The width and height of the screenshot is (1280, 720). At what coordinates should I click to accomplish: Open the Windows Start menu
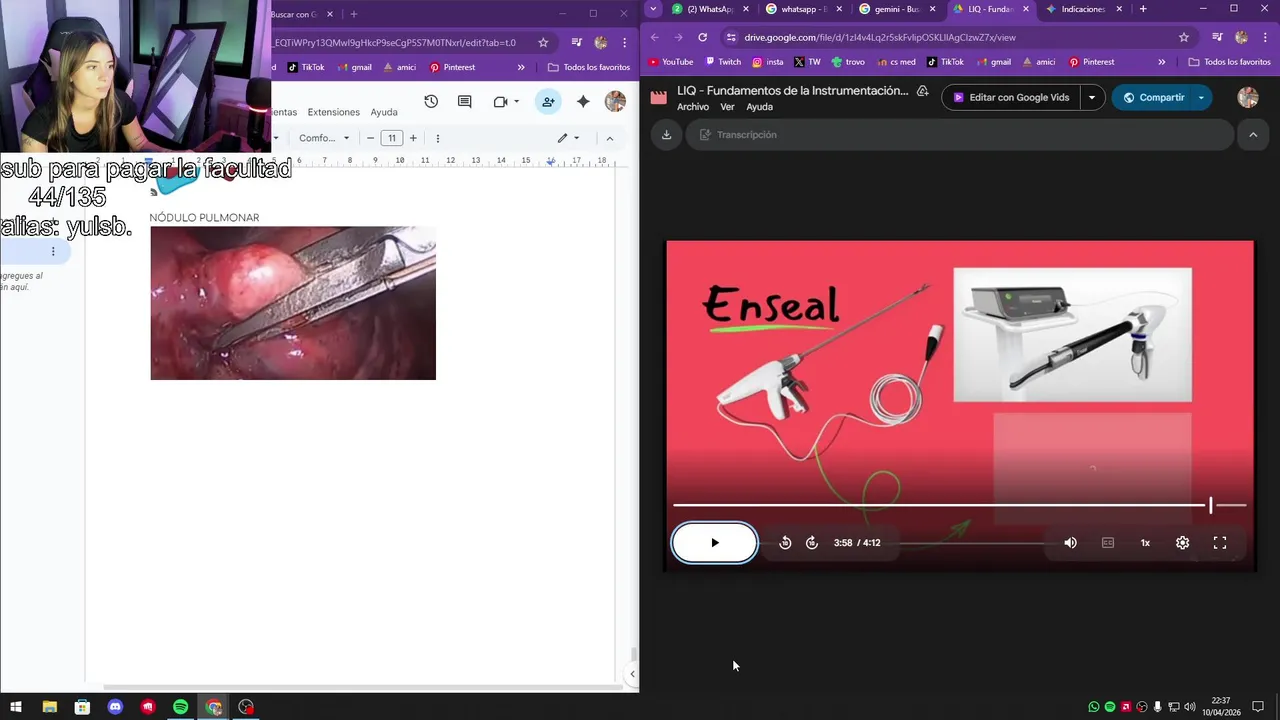(16, 707)
